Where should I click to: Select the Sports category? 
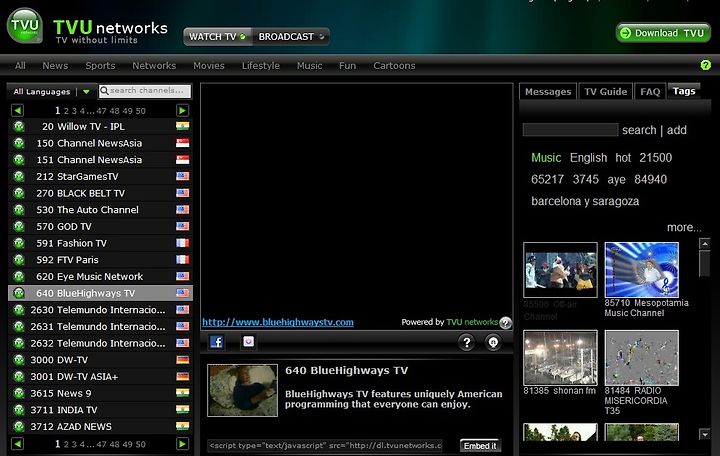tap(100, 66)
